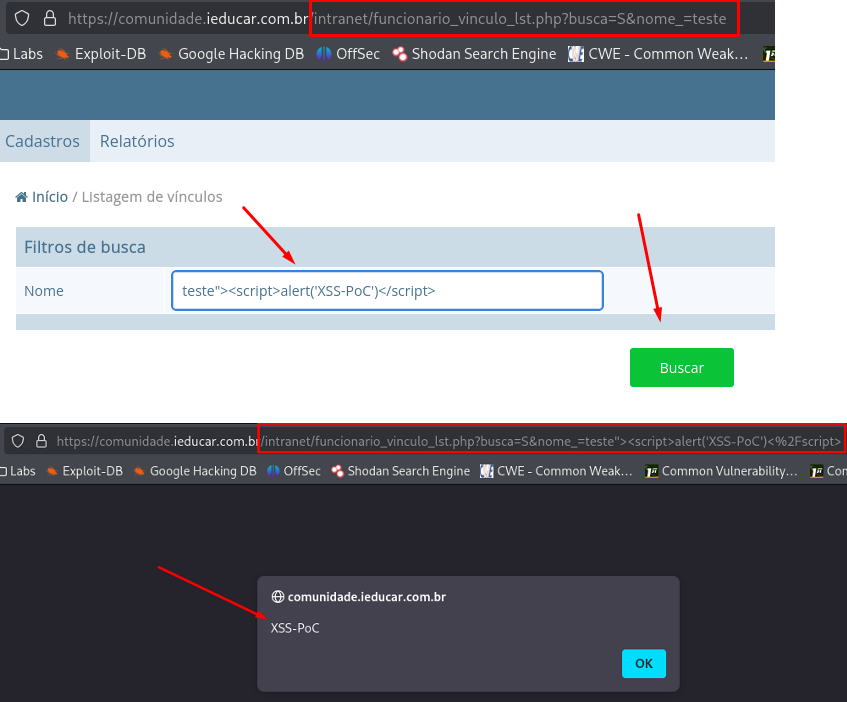Click the home icon next to Início
Viewport: 847px width, 702px height.
click(22, 197)
